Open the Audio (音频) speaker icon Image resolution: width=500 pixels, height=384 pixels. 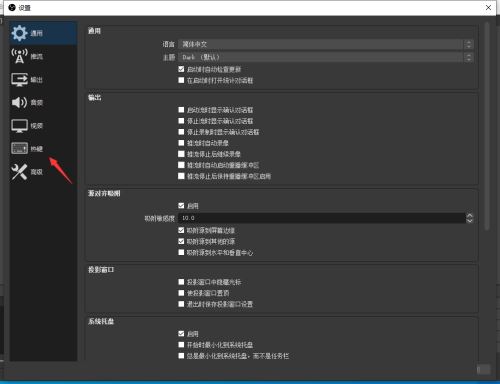[x=19, y=102]
